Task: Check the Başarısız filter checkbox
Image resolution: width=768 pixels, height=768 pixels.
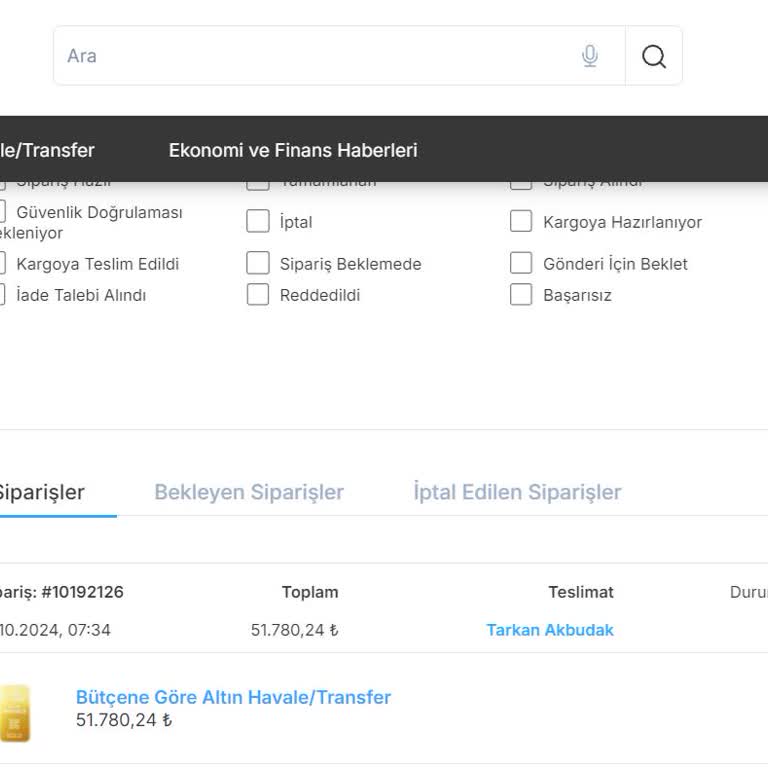Action: point(521,294)
